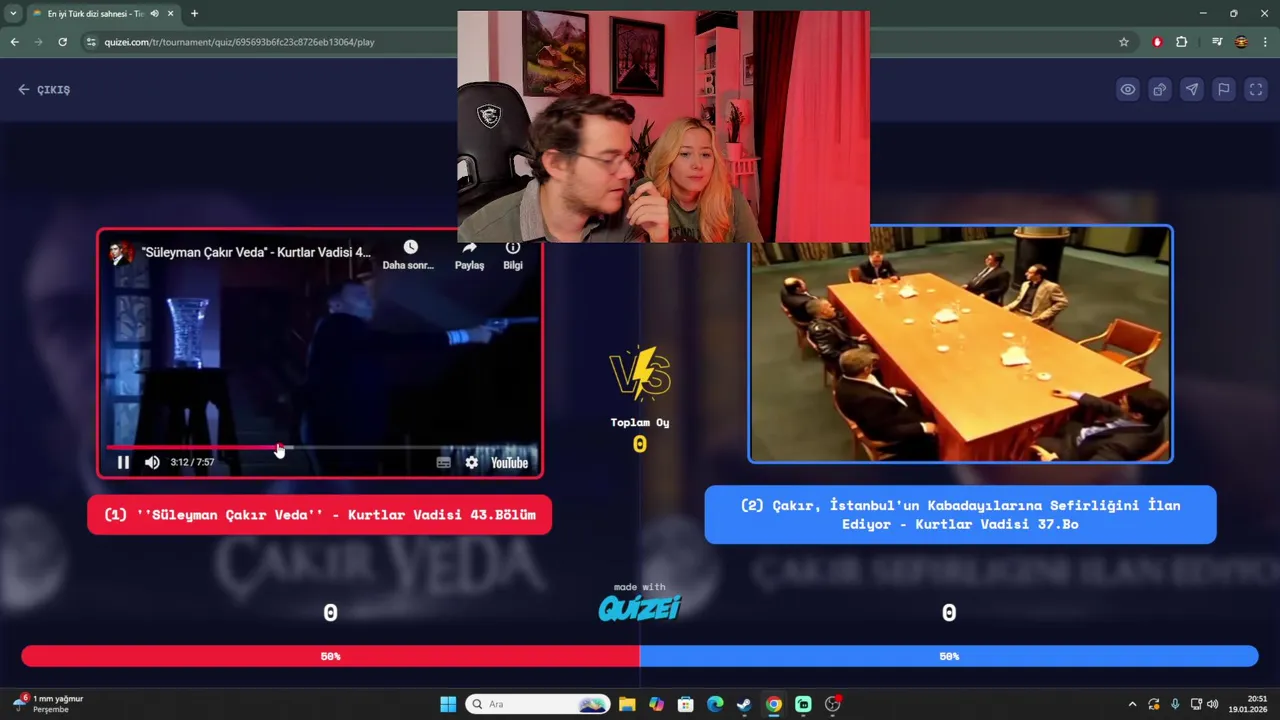Screen dimensions: 1280x720
Task: Open the red hand adblock extension
Action: tap(1157, 42)
